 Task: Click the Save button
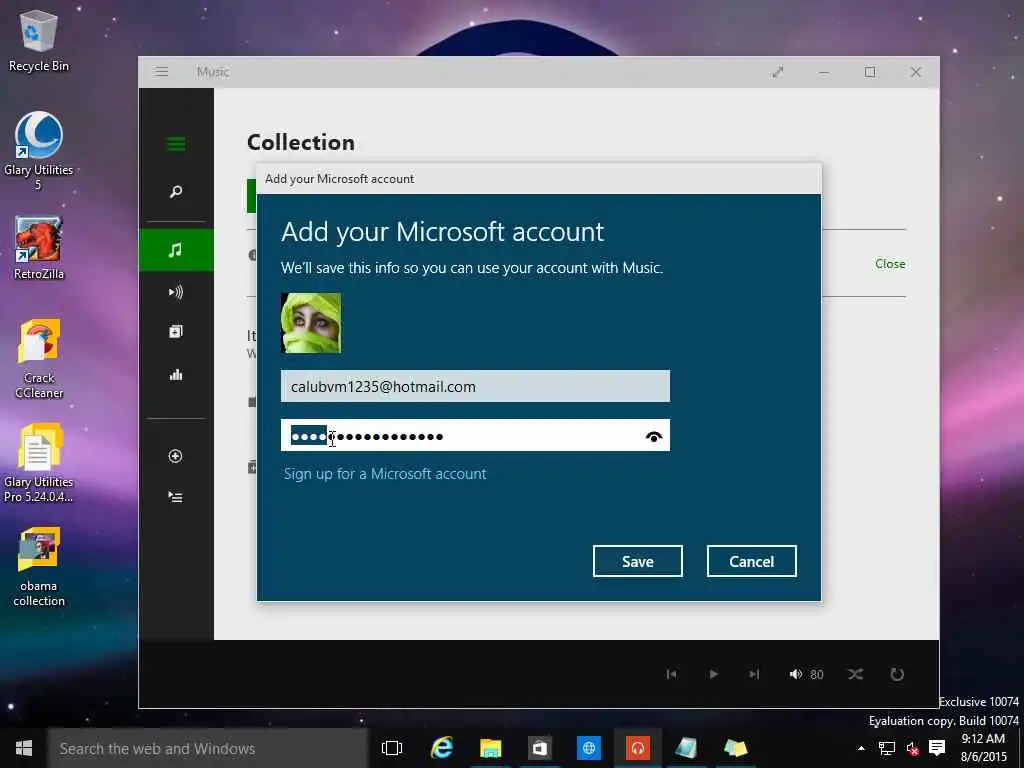pos(637,562)
